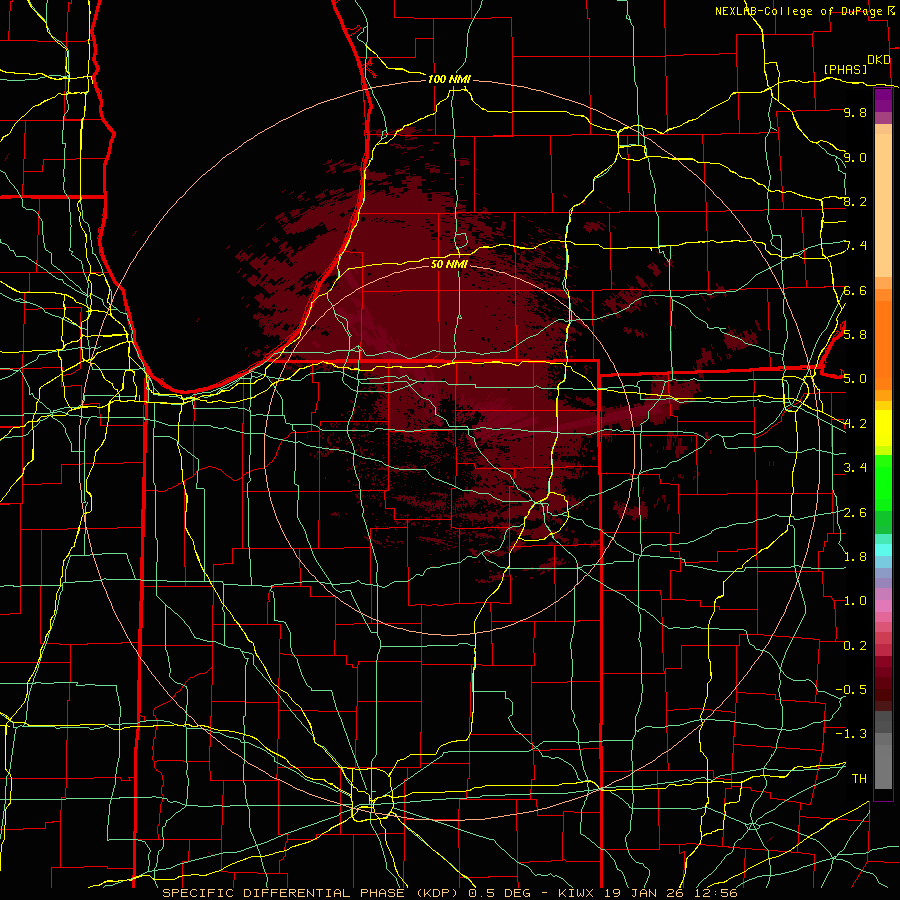Click the purple top segment of color bar
The width and height of the screenshot is (900, 900).
883,100
